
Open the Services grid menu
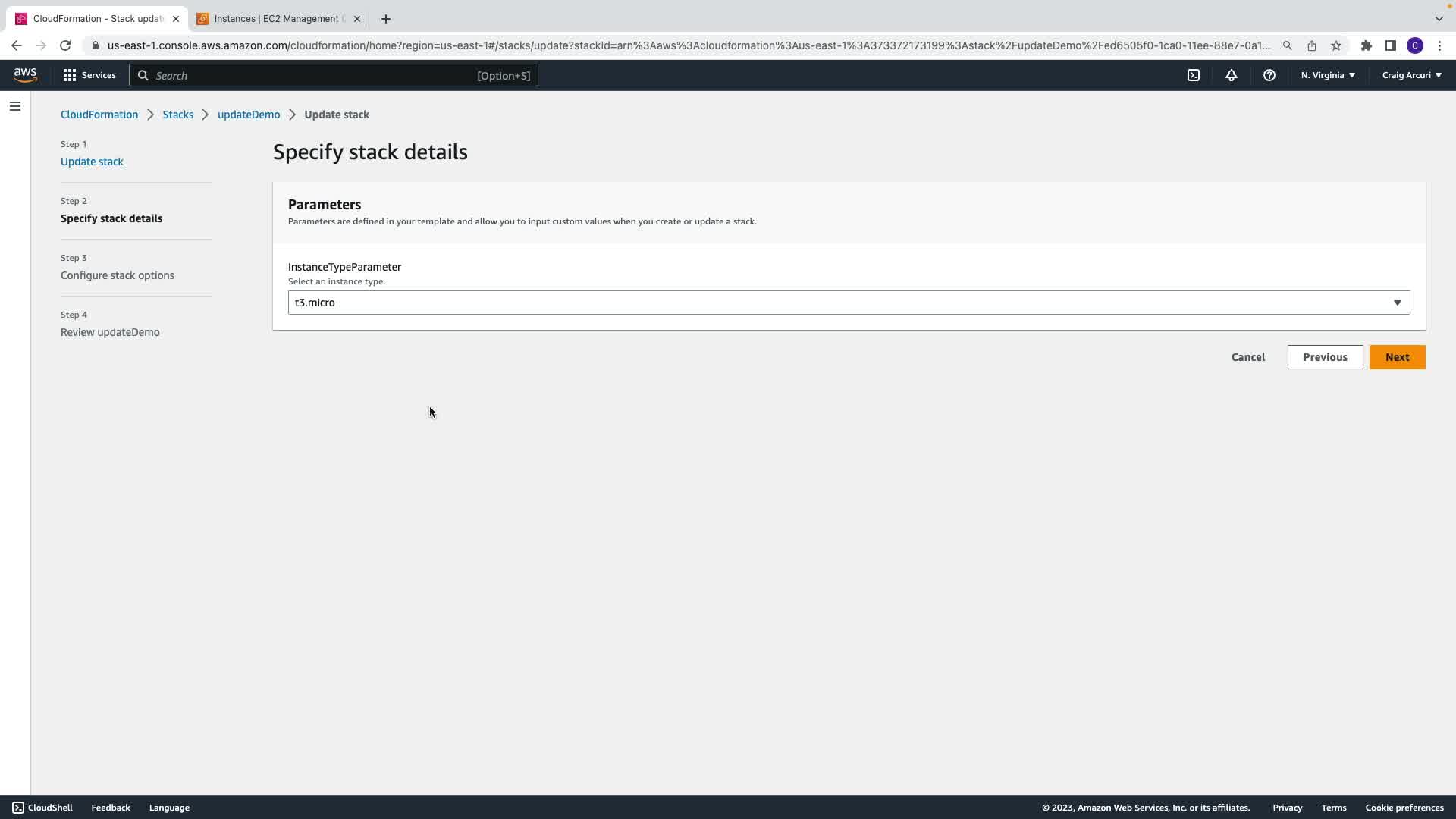(x=89, y=75)
